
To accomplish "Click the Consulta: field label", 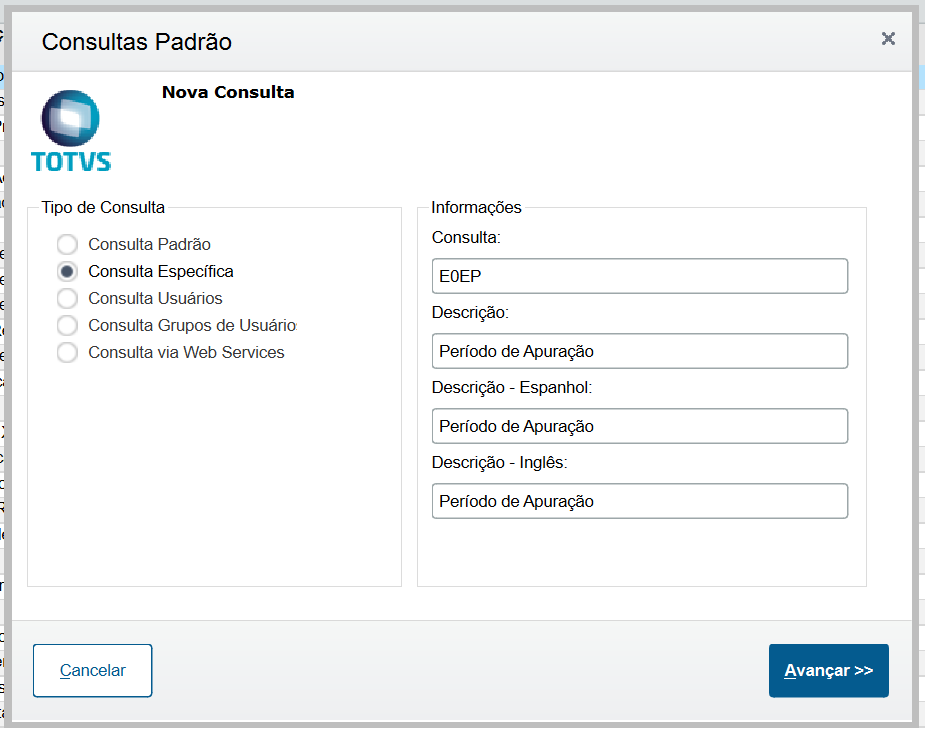I will click(466, 237).
